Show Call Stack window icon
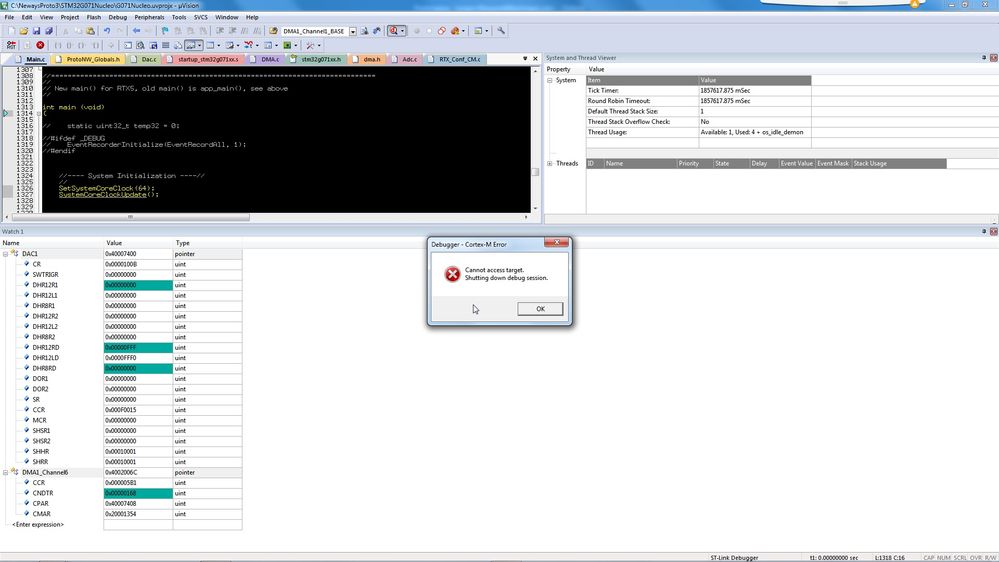This screenshot has width=999, height=562. [178, 45]
